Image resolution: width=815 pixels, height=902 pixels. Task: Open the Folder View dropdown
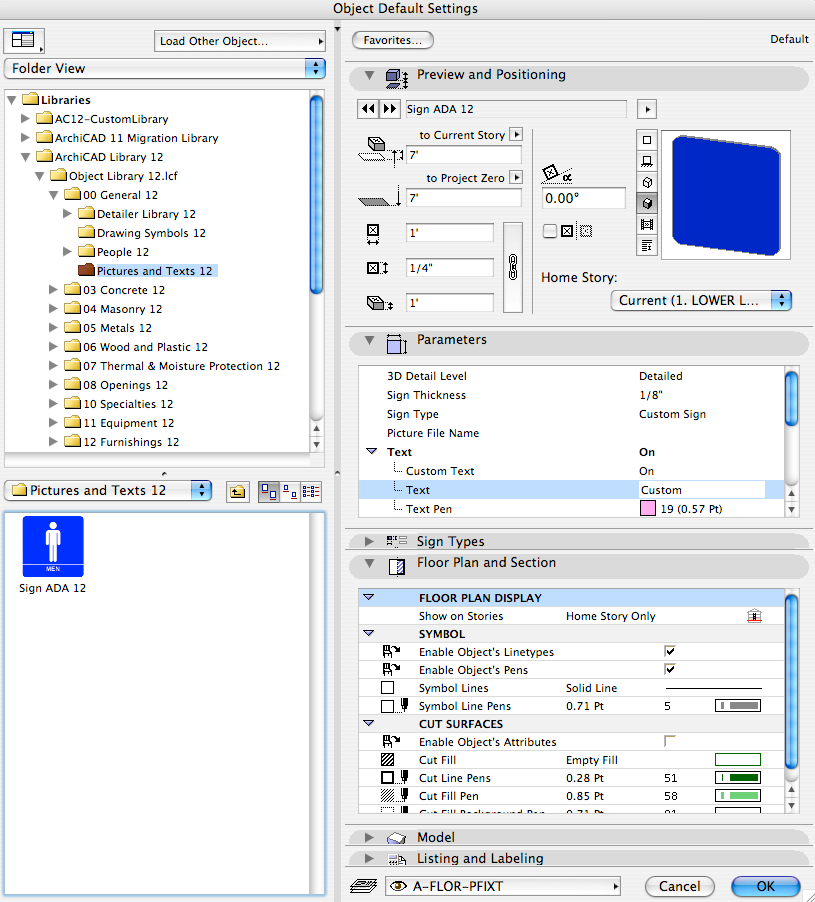click(164, 68)
